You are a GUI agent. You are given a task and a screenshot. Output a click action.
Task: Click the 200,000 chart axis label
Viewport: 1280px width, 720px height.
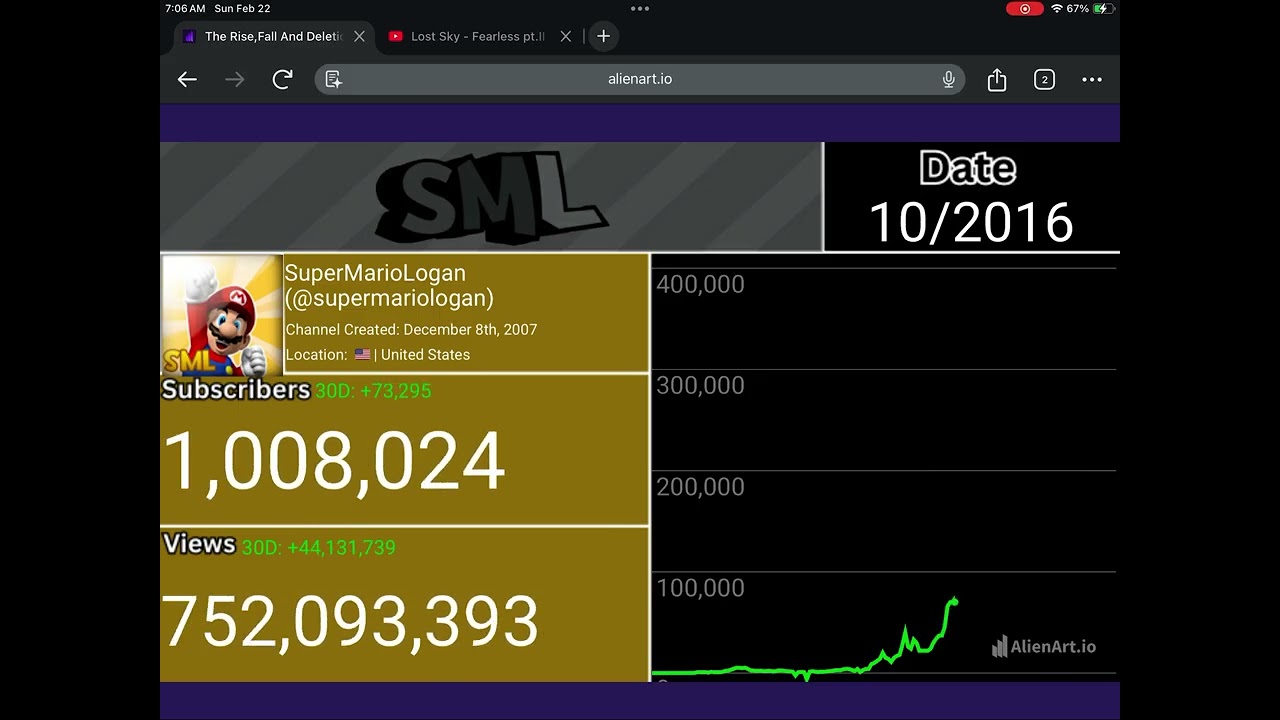pos(700,487)
